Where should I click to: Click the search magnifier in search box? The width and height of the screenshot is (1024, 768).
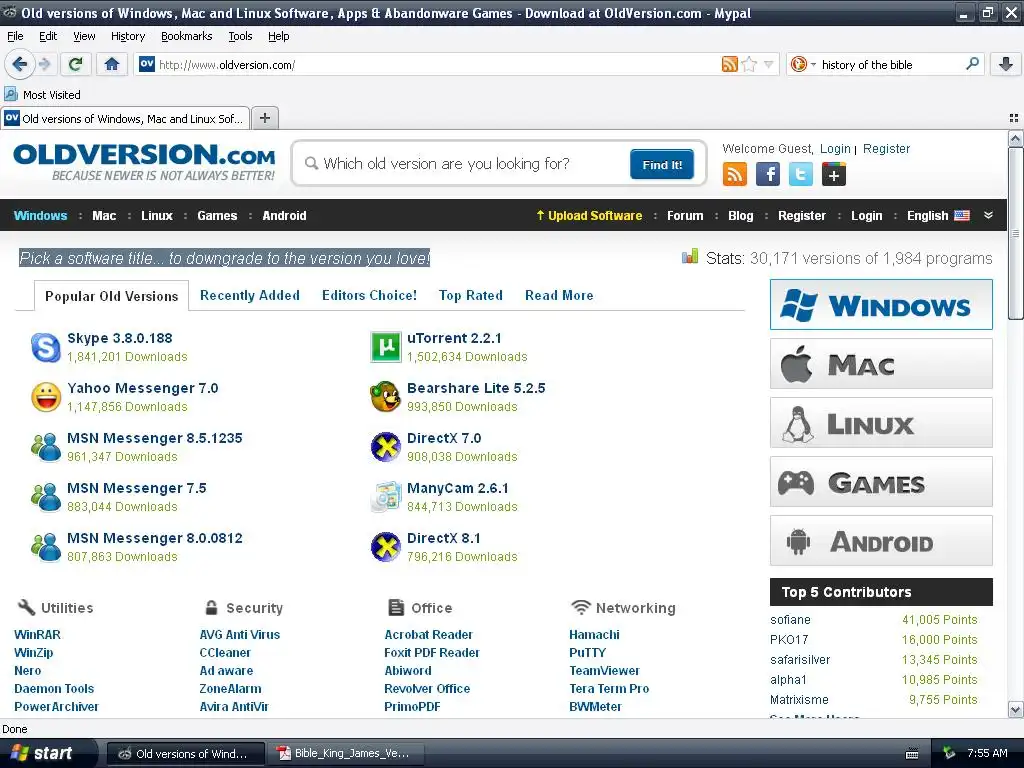(x=972, y=64)
